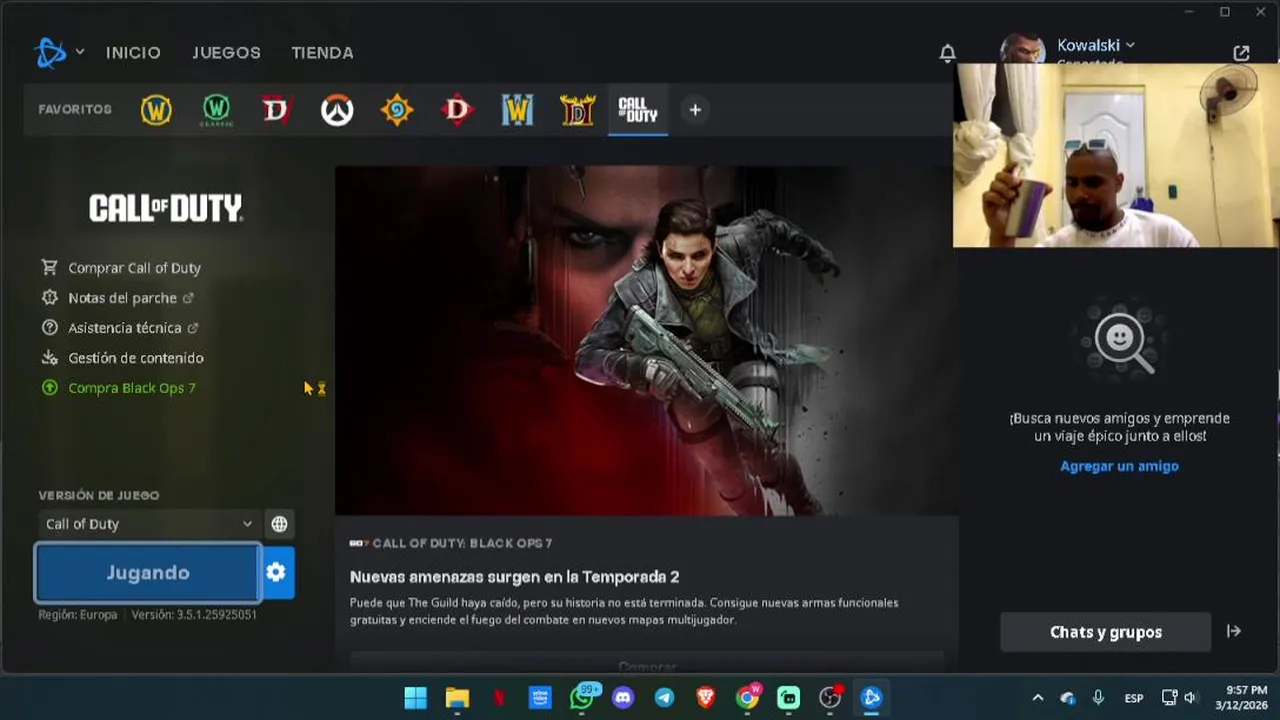Open the Call of Duty version dropdown
Screen dimensions: 1280x720
[149, 524]
